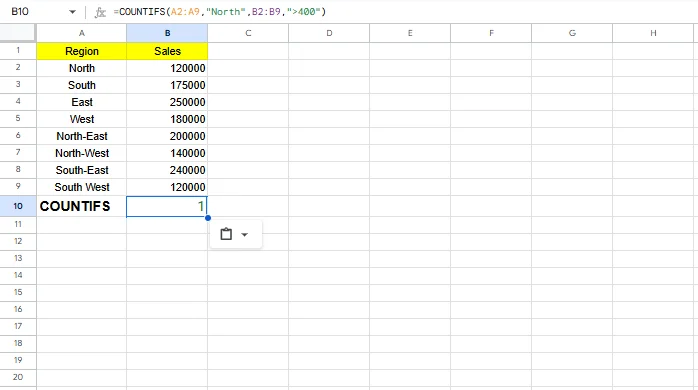Image resolution: width=698 pixels, height=390 pixels.
Task: Select column C header
Action: [x=248, y=33]
